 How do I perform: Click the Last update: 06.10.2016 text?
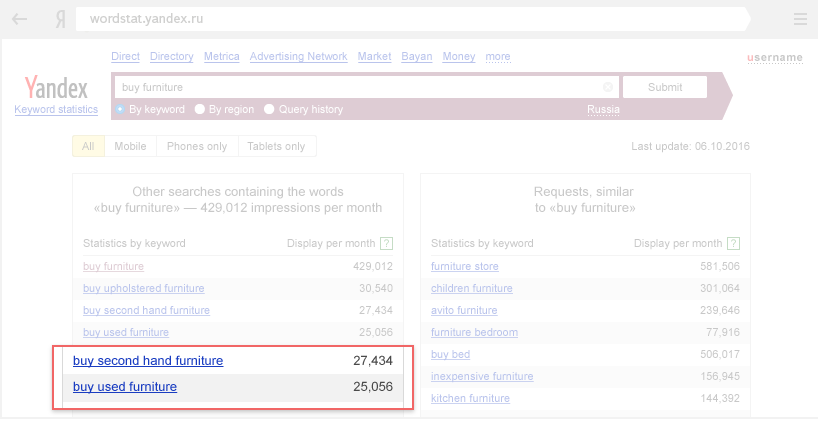(690, 146)
